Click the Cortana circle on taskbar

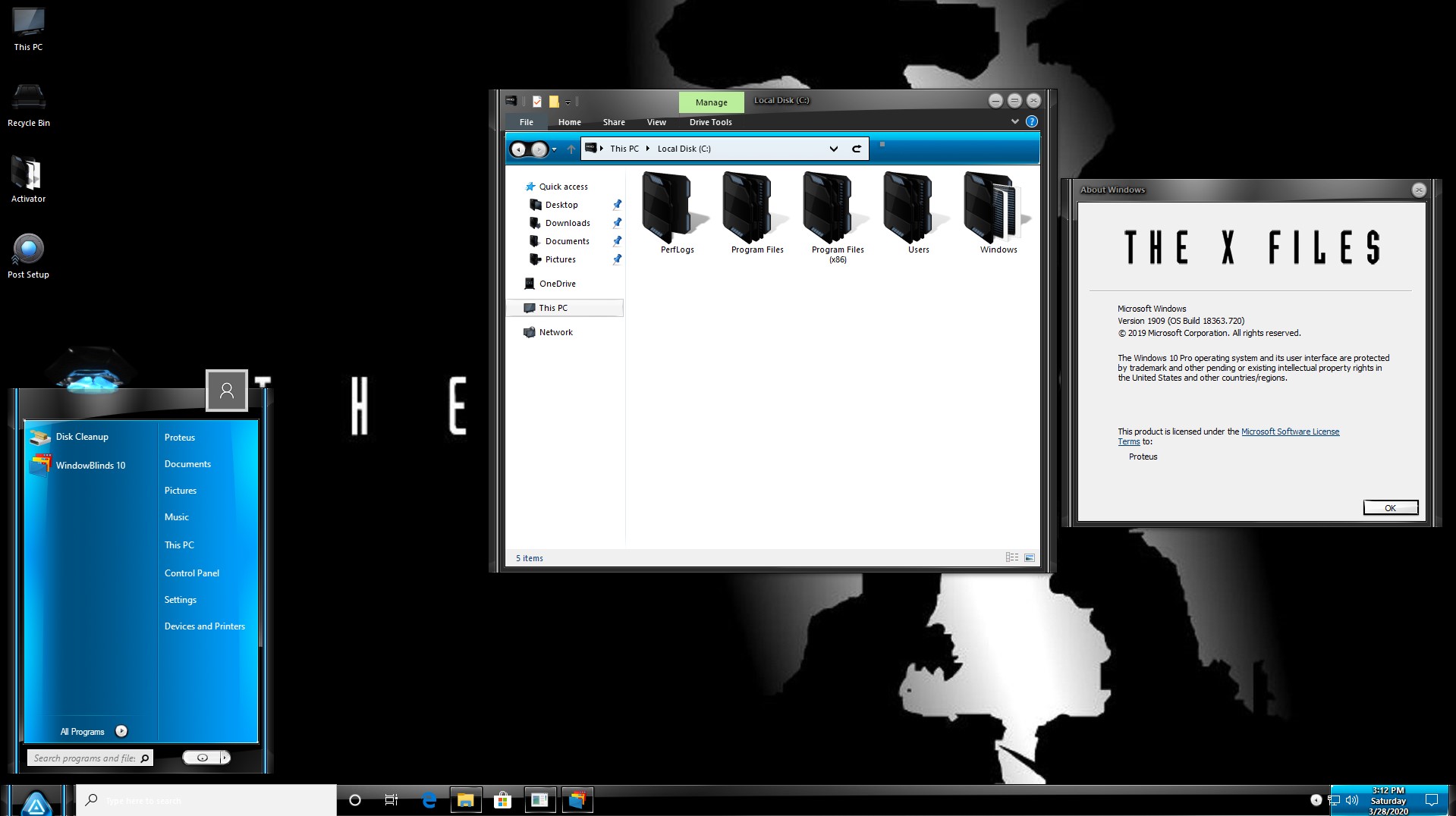354,800
